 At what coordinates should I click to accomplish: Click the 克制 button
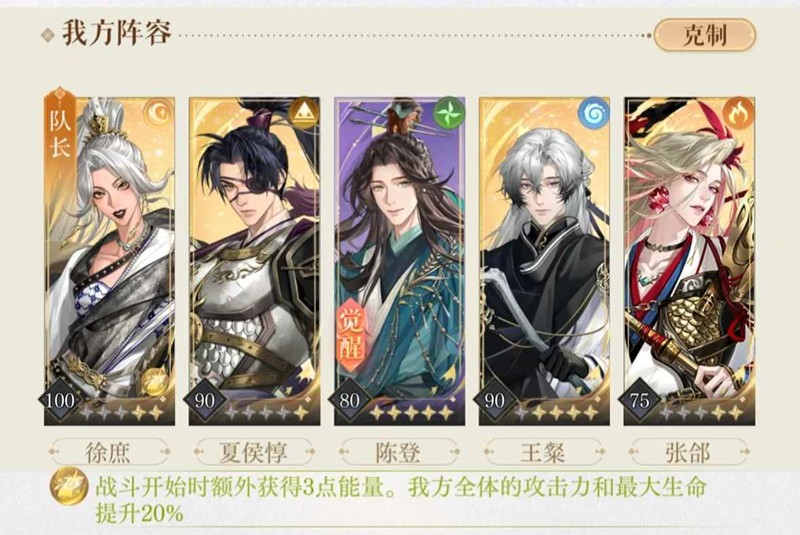[705, 35]
